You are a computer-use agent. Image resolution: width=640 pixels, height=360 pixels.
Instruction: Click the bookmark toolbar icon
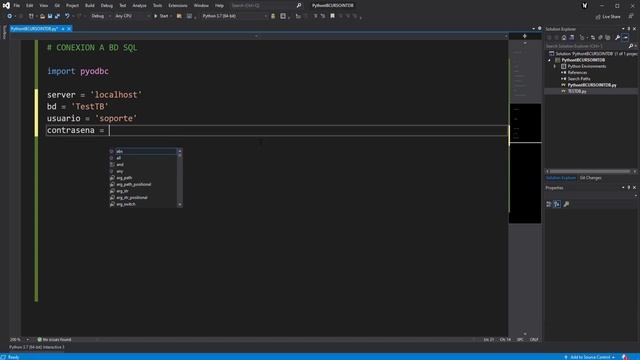(x=332, y=16)
